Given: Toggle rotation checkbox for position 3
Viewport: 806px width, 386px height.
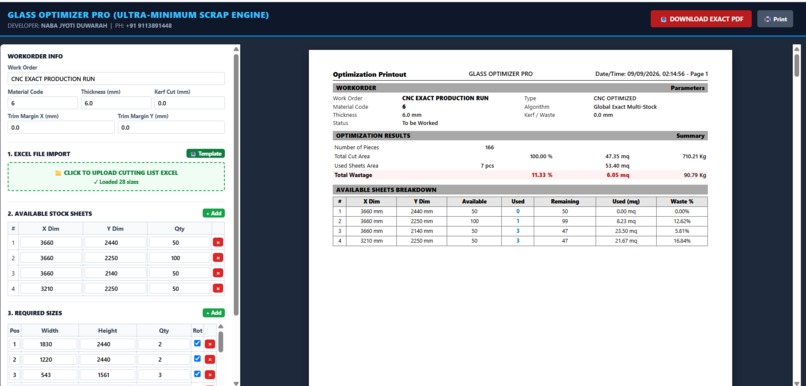Looking at the screenshot, I should tap(197, 374).
